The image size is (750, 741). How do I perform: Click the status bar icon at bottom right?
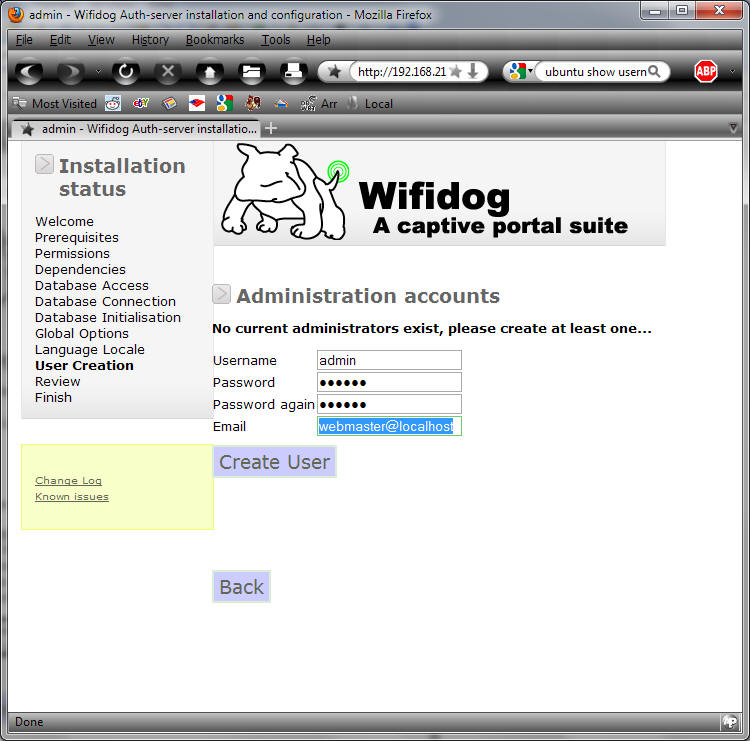pos(730,721)
